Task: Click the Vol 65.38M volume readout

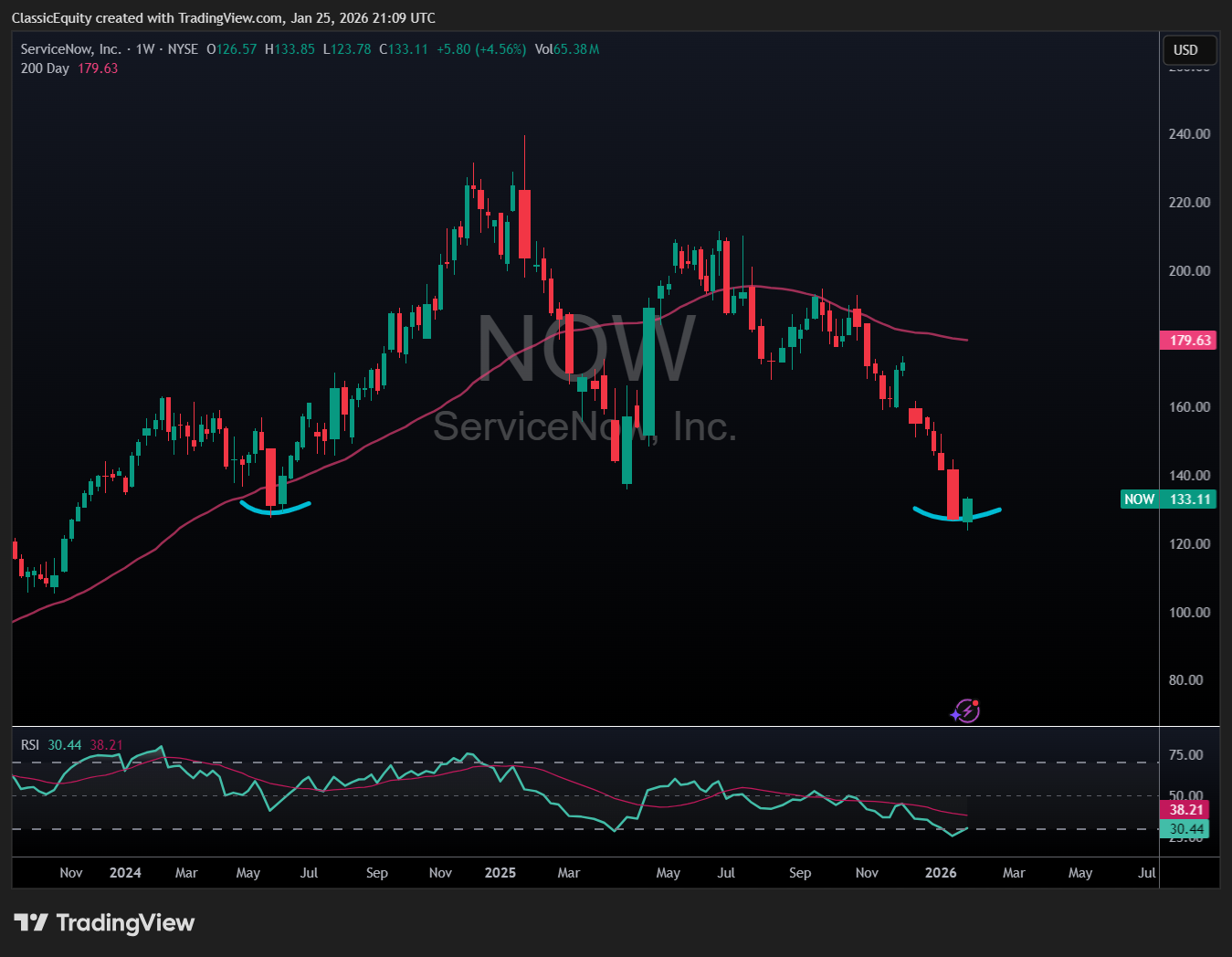Action: (567, 49)
